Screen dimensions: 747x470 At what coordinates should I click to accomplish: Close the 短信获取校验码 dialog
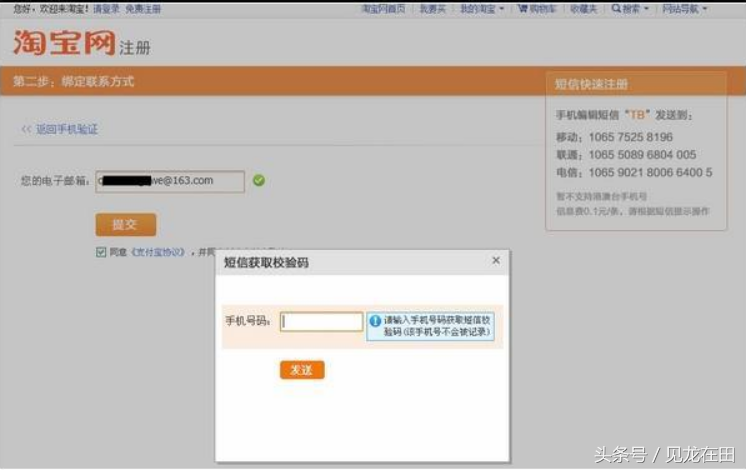point(496,260)
